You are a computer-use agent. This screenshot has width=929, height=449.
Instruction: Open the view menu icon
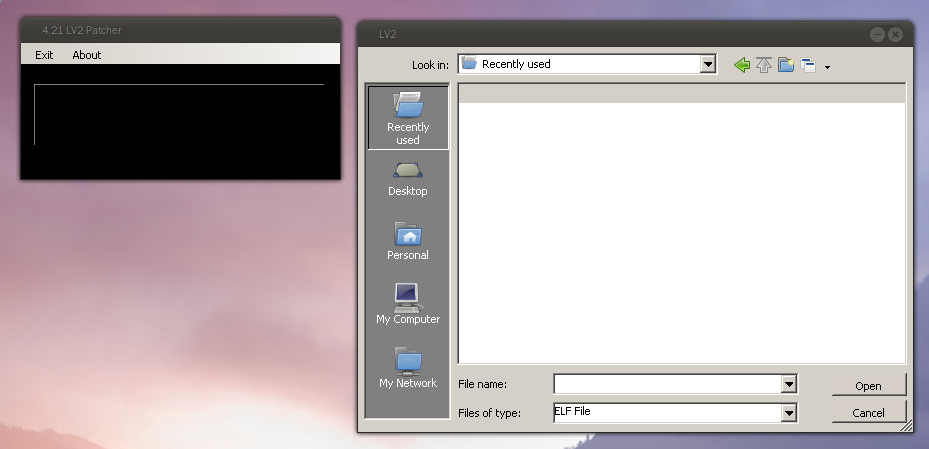(x=808, y=65)
